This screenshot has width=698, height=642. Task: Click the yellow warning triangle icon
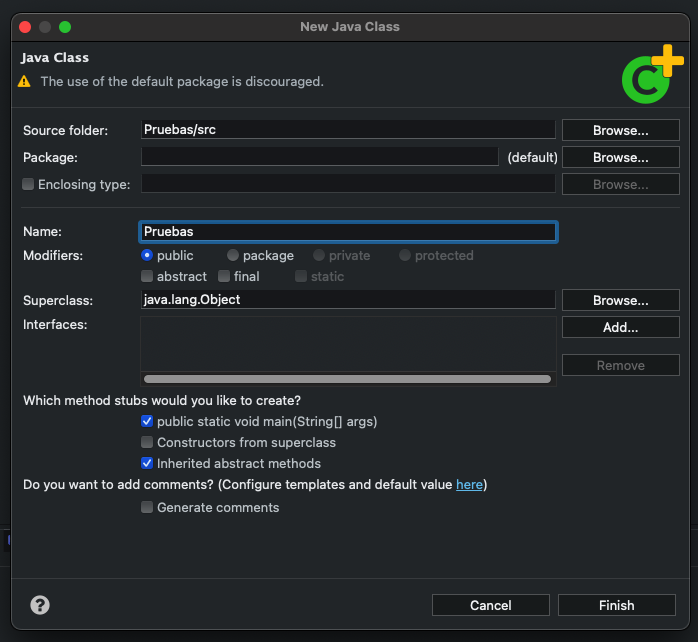point(24,81)
